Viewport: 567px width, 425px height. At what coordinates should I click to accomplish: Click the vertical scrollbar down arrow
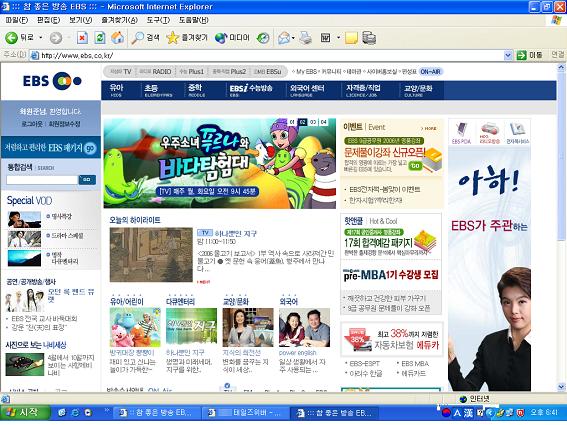[x=561, y=387]
